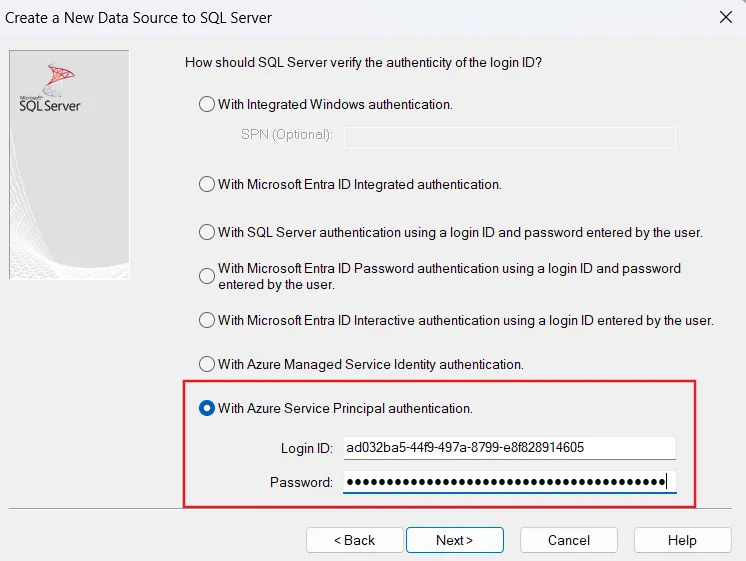Pick Microsoft Entra ID Password authentication option

tap(207, 276)
